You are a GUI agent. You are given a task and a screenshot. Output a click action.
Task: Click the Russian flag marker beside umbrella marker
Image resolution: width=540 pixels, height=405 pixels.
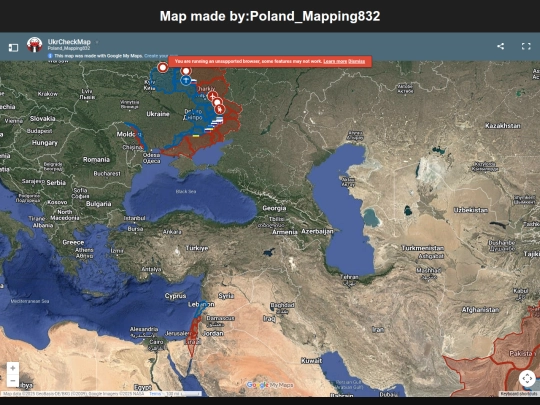[194, 82]
